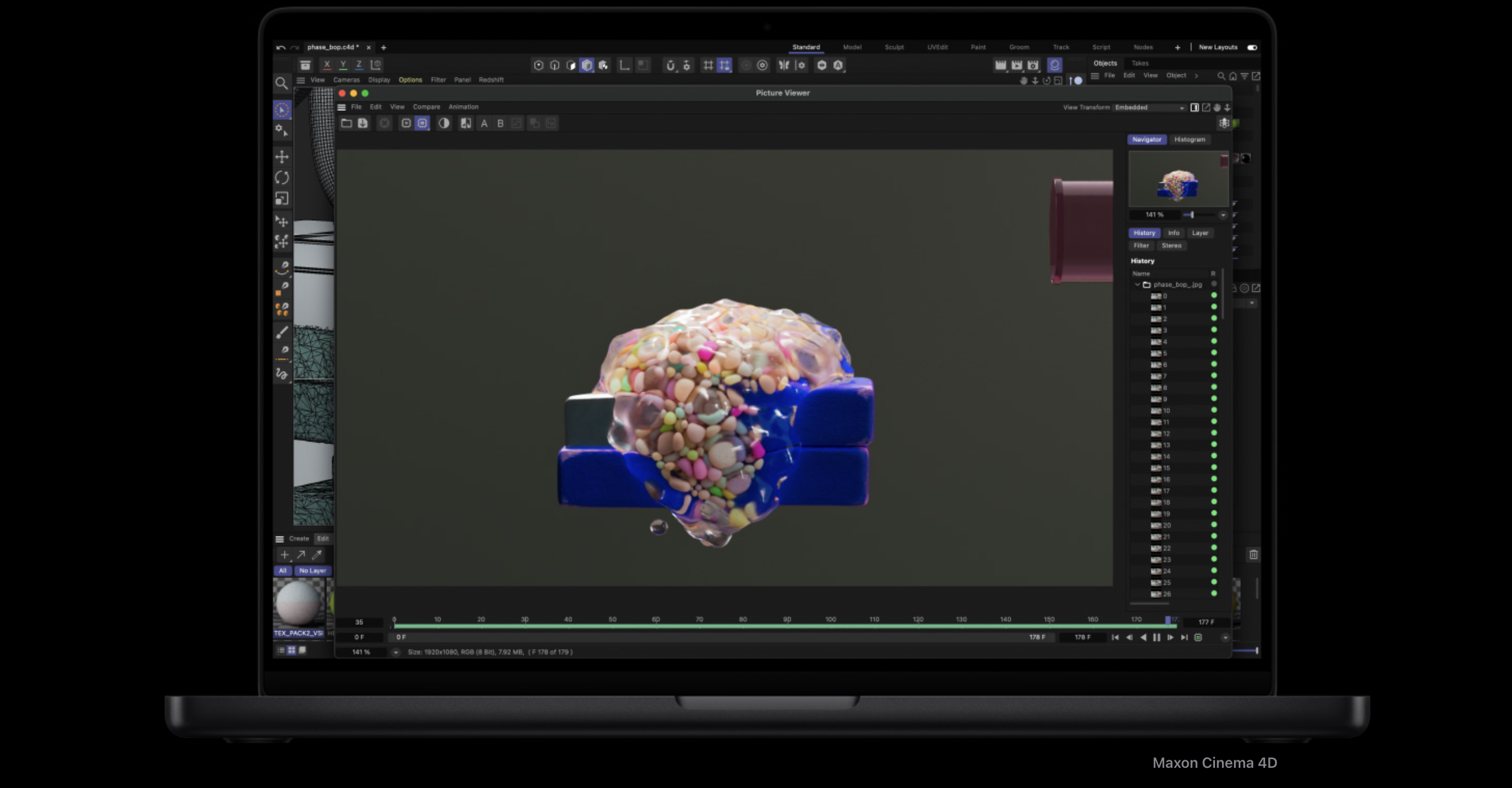Select the highlighted Model mode cube icon

pos(587,65)
